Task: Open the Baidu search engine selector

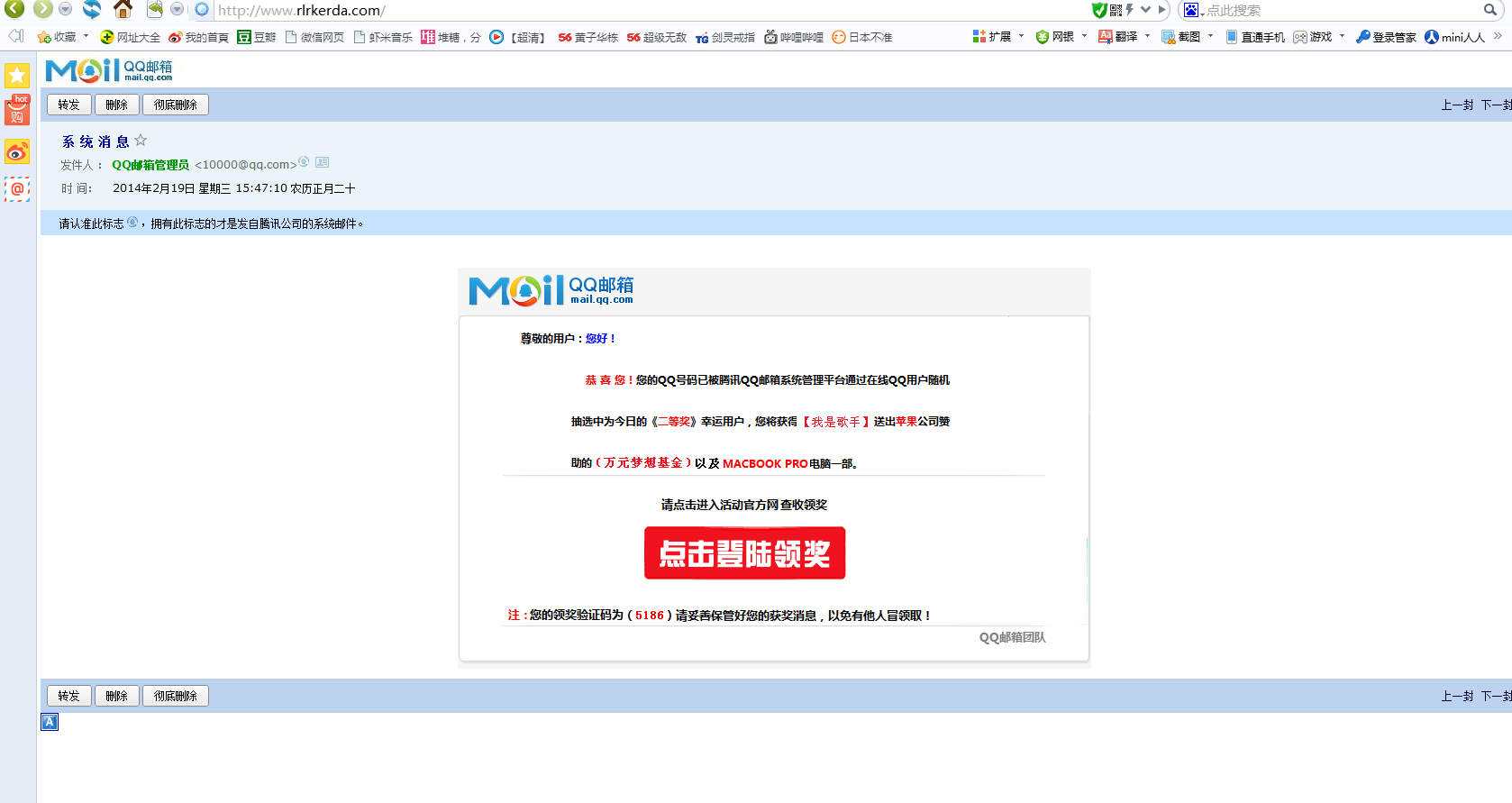Action: tap(1194, 11)
